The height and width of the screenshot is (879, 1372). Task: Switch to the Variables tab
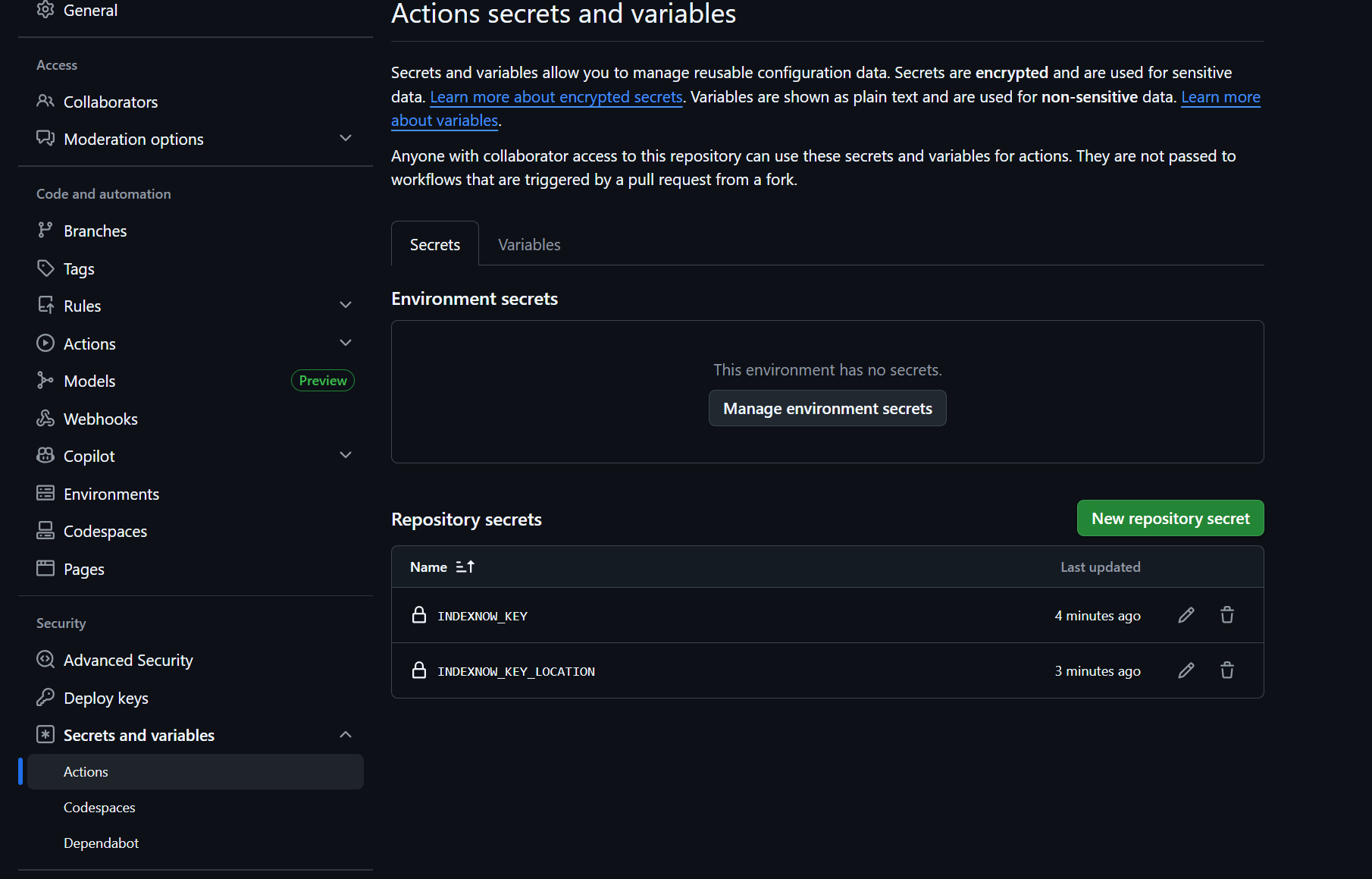click(529, 244)
